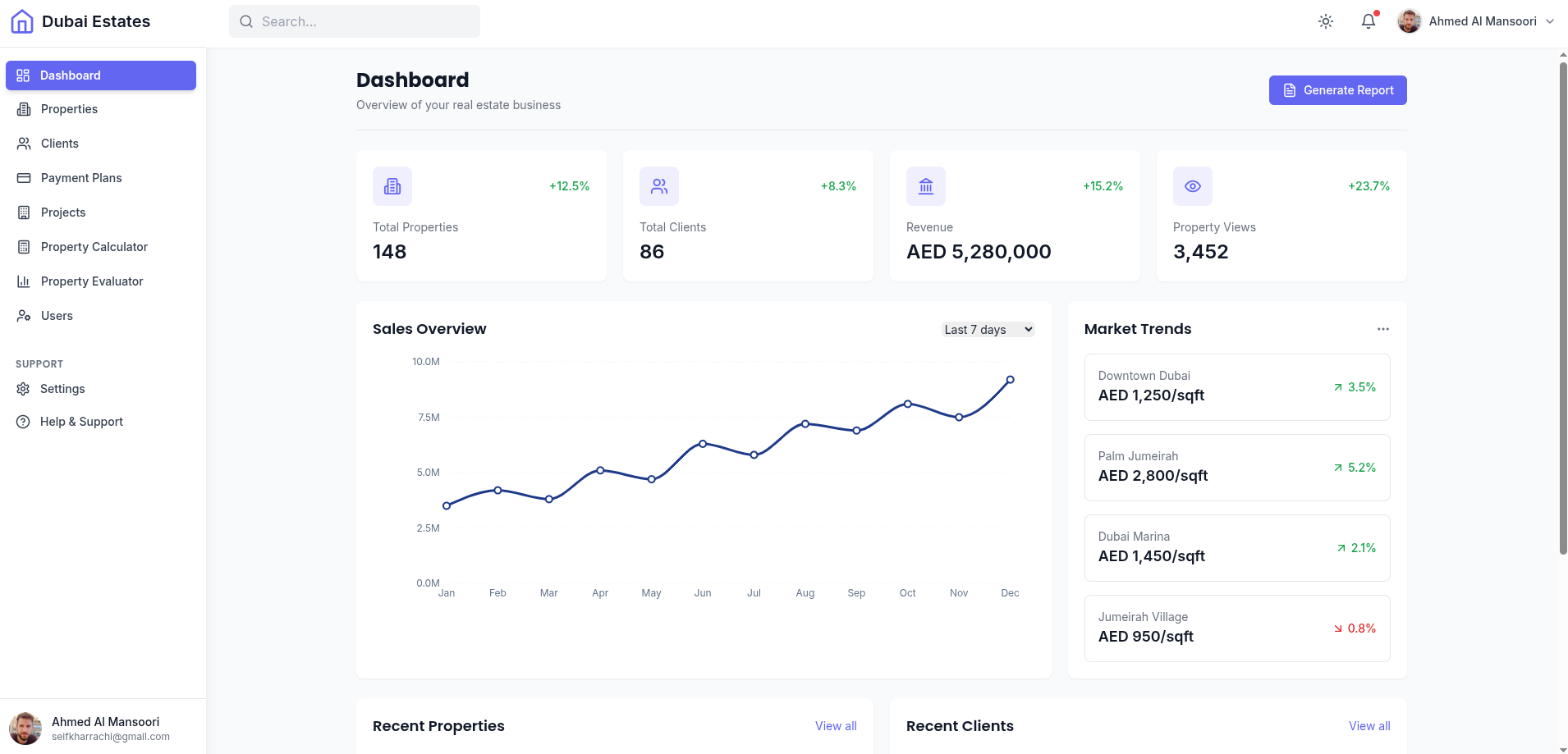This screenshot has width=1568, height=754.
Task: Click Ahmed Al Mansoori's avatar in the header
Action: (1410, 21)
